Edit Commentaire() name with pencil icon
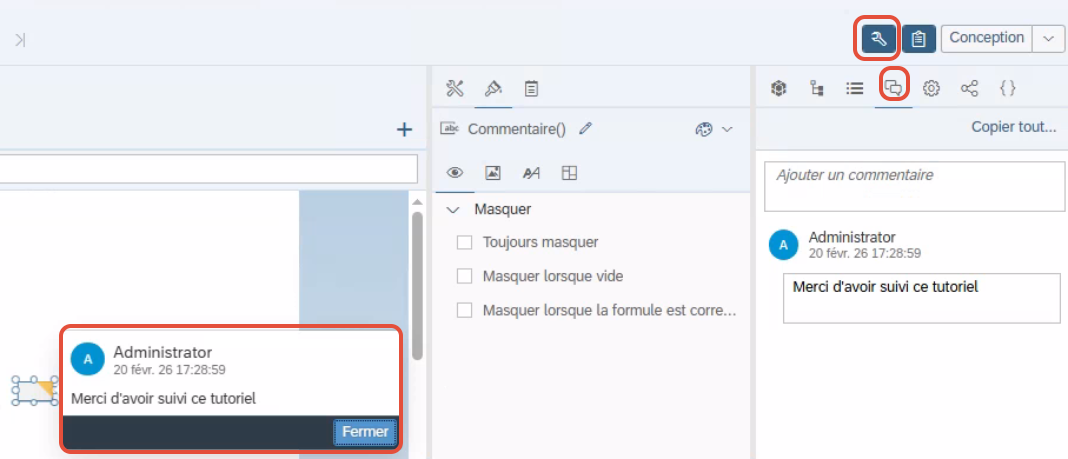Viewport: 1068px width, 459px height. click(x=585, y=129)
